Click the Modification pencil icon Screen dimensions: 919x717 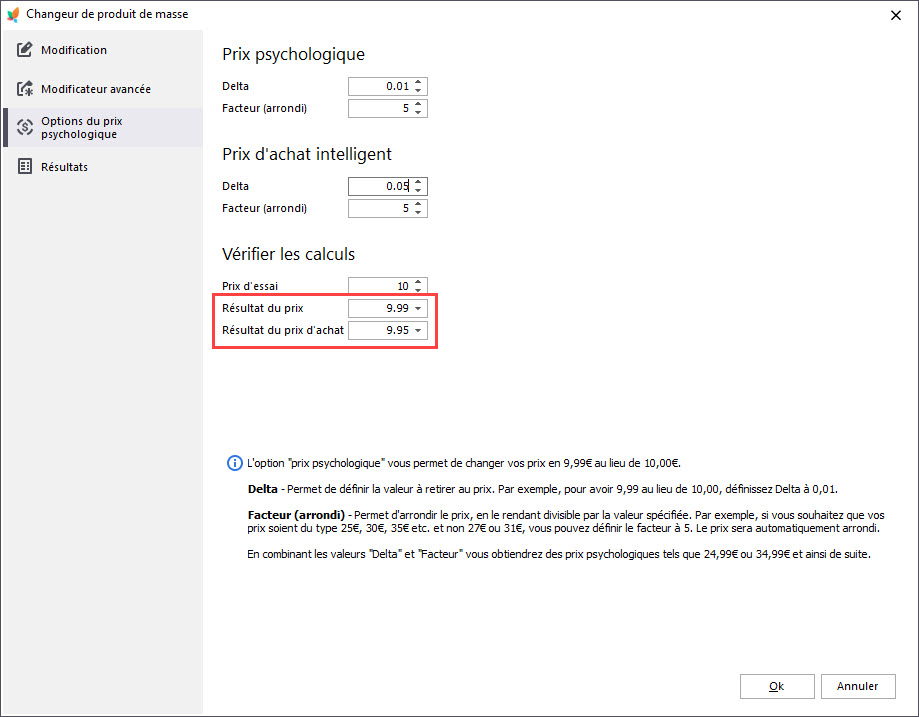coord(25,50)
